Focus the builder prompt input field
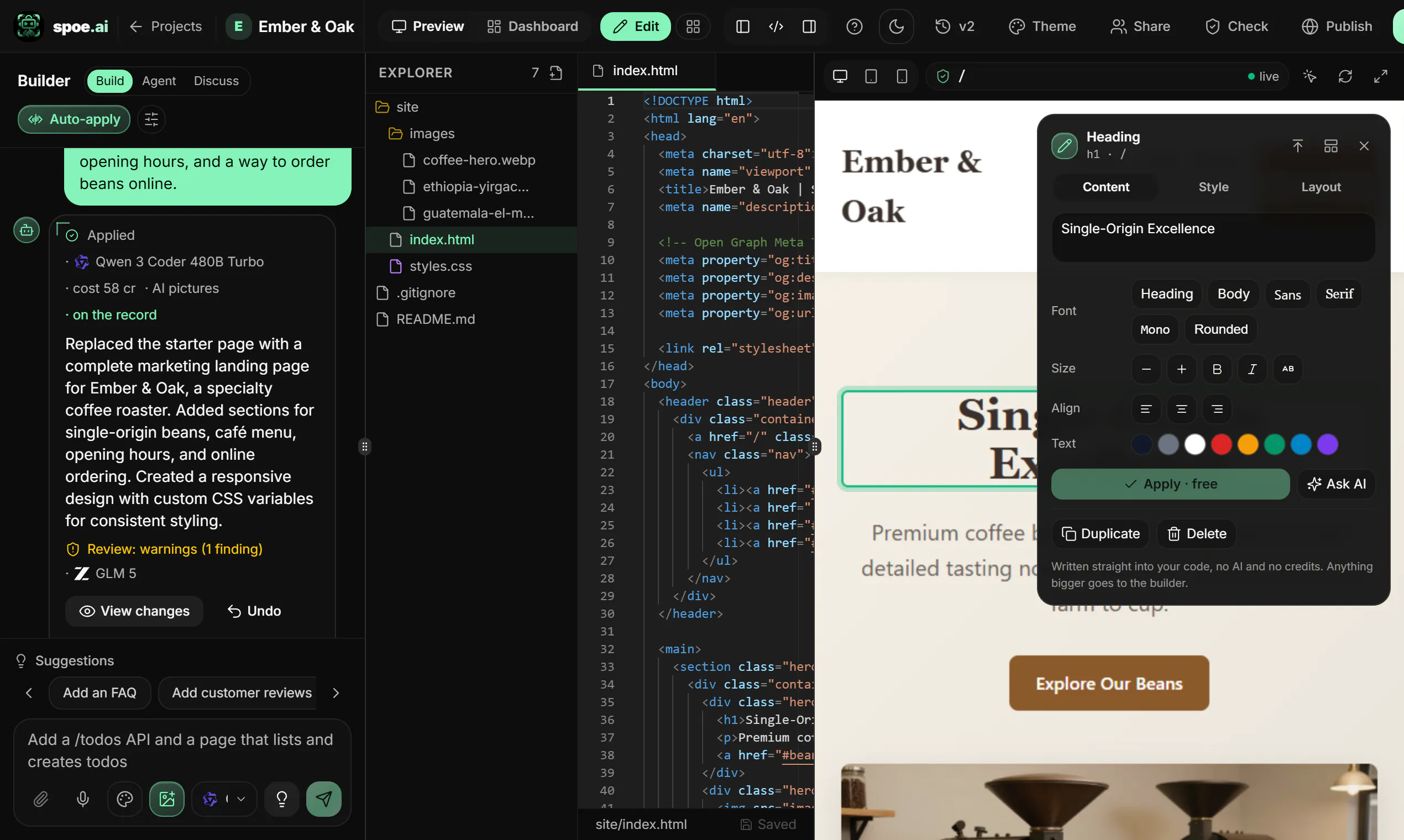The image size is (1404, 840). click(182, 750)
